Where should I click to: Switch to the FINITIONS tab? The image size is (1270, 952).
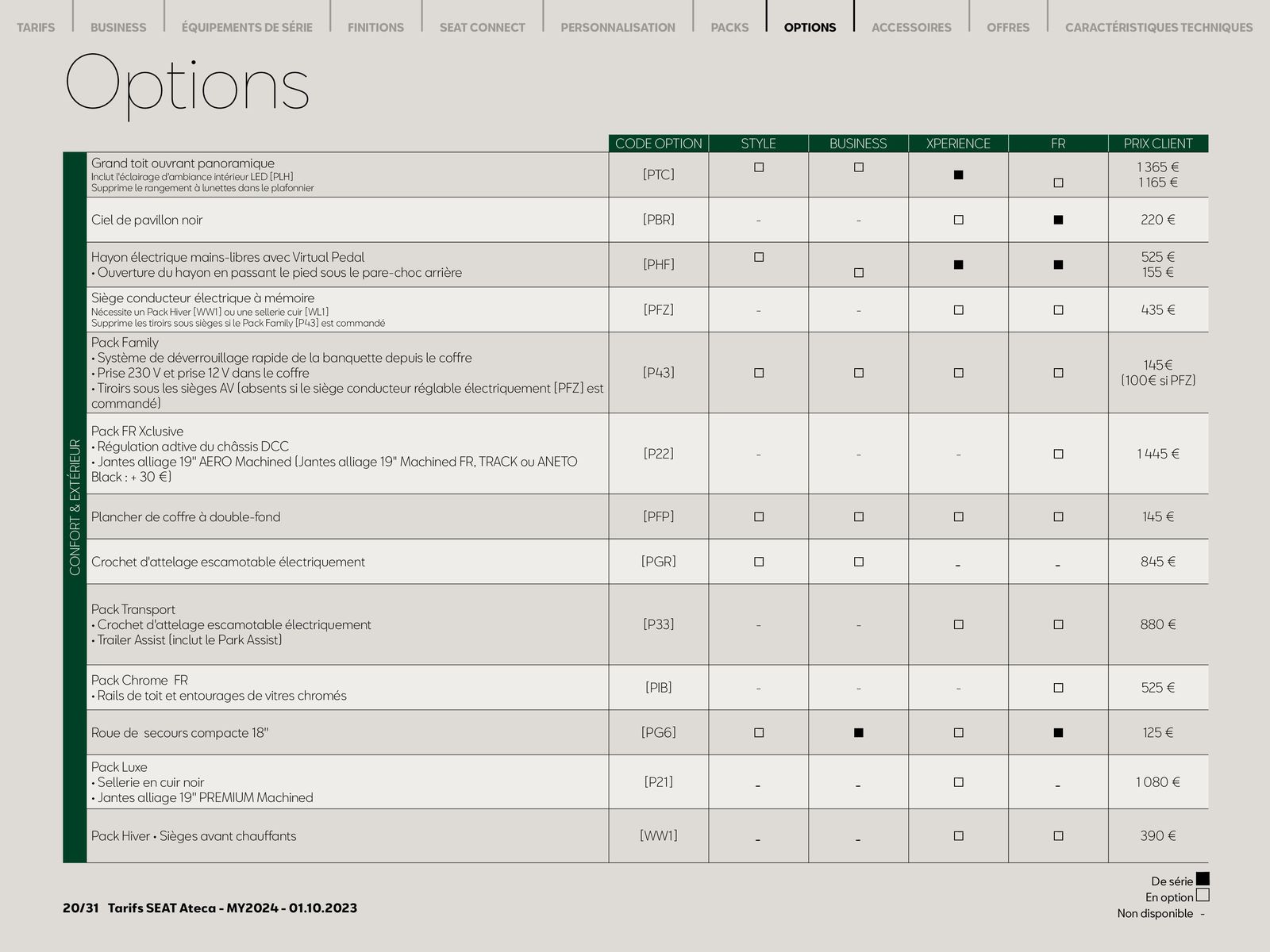(x=375, y=27)
